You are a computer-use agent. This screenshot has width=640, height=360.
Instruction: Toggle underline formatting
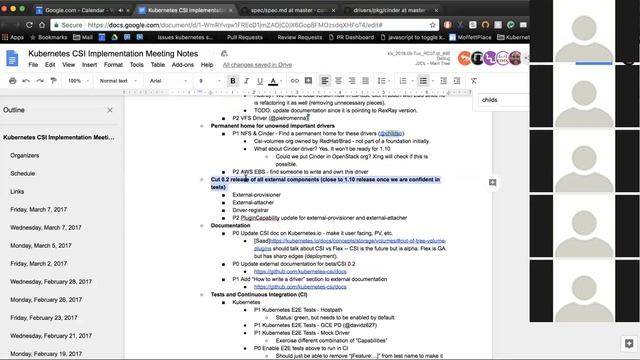pos(260,81)
